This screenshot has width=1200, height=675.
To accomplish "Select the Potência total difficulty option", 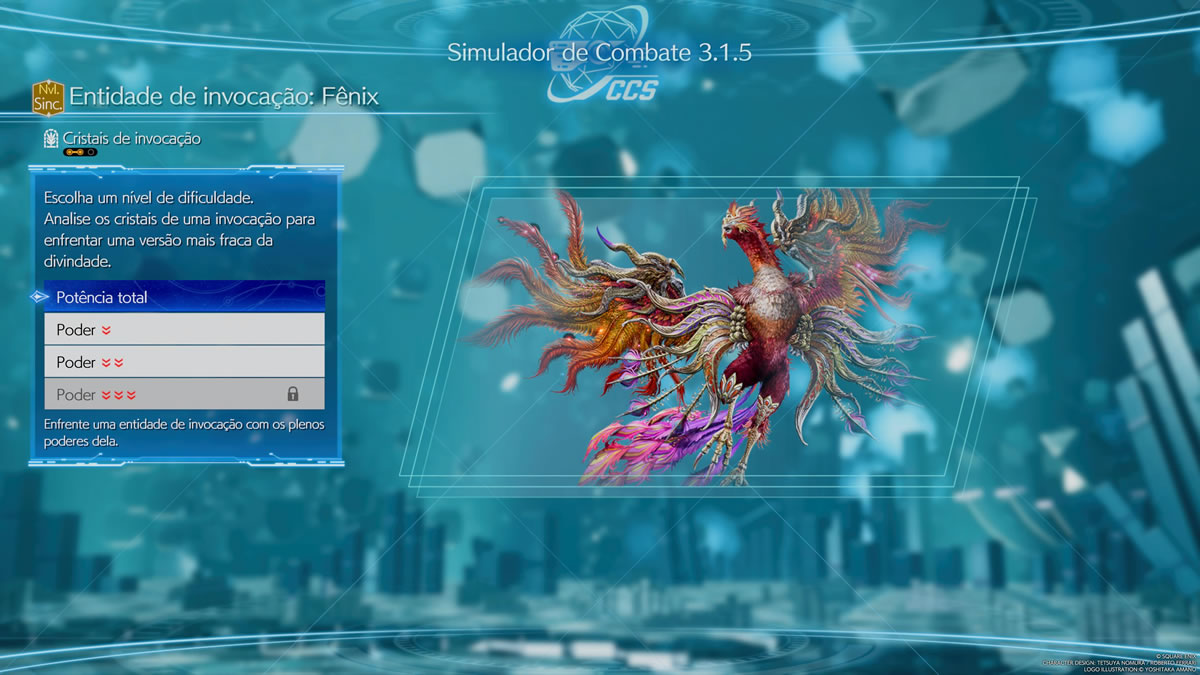I will pos(185,297).
